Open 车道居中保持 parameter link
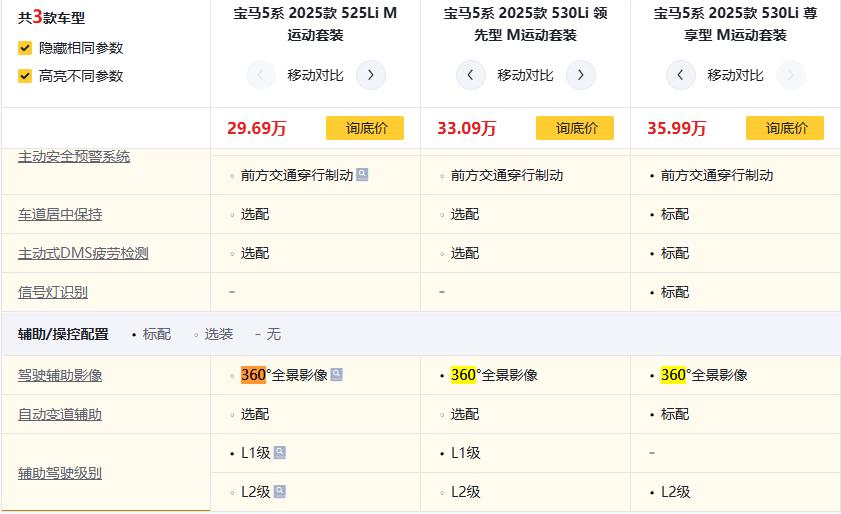The image size is (841, 514). pos(60,214)
